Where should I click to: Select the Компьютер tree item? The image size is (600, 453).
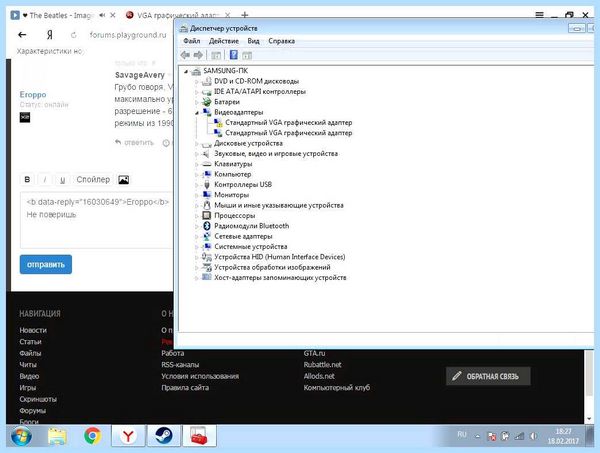click(233, 174)
